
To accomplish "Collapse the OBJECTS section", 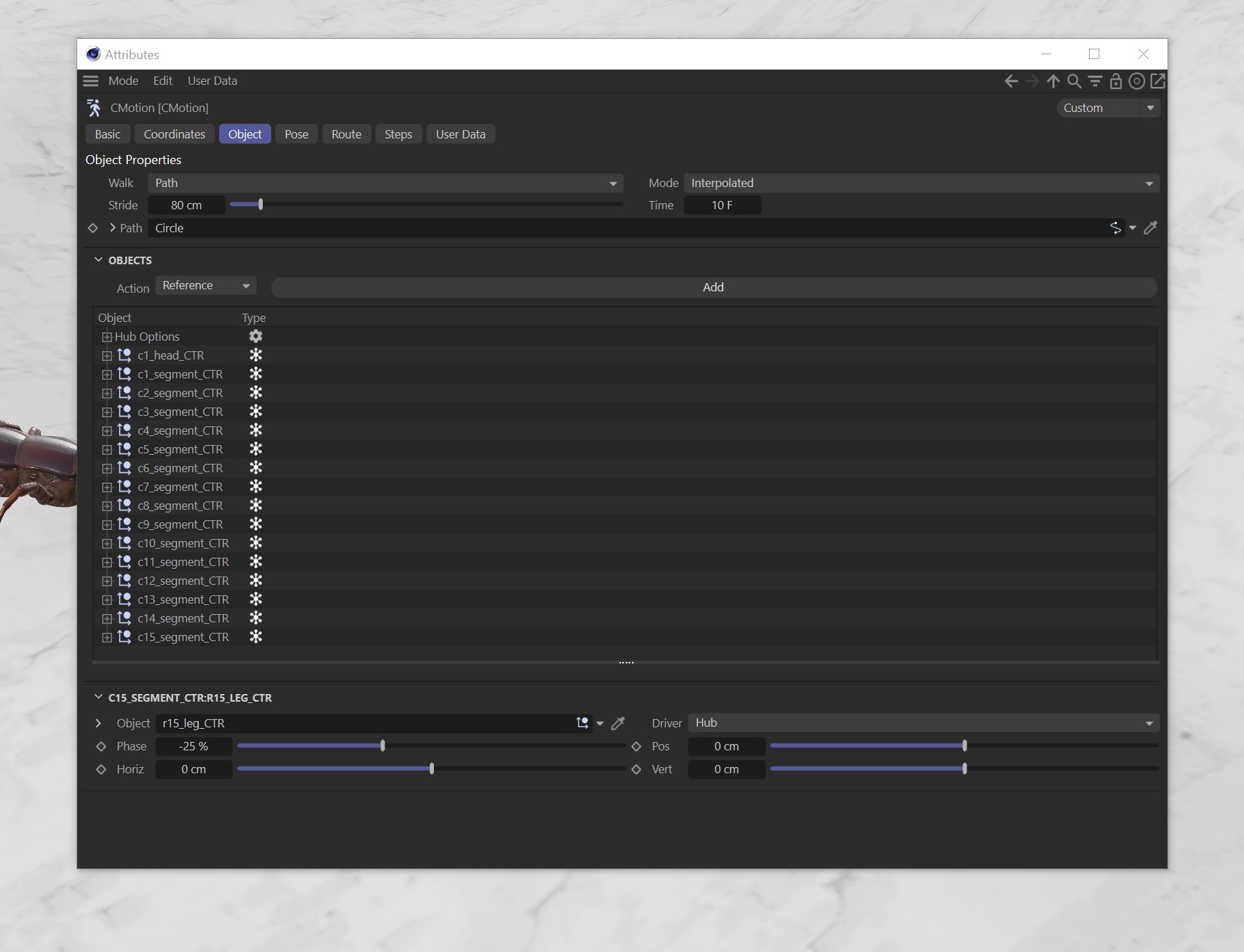I will click(98, 260).
